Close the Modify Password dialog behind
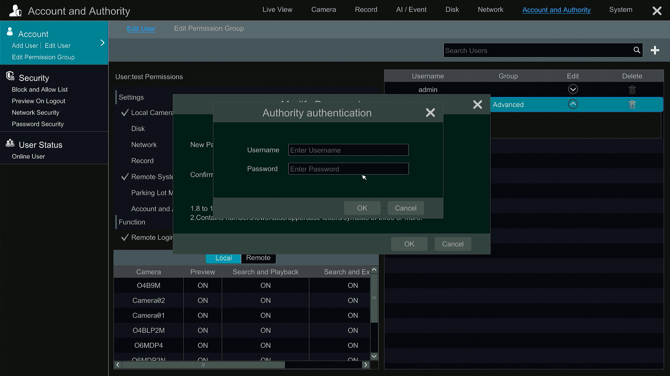The image size is (670, 376). coord(477,105)
